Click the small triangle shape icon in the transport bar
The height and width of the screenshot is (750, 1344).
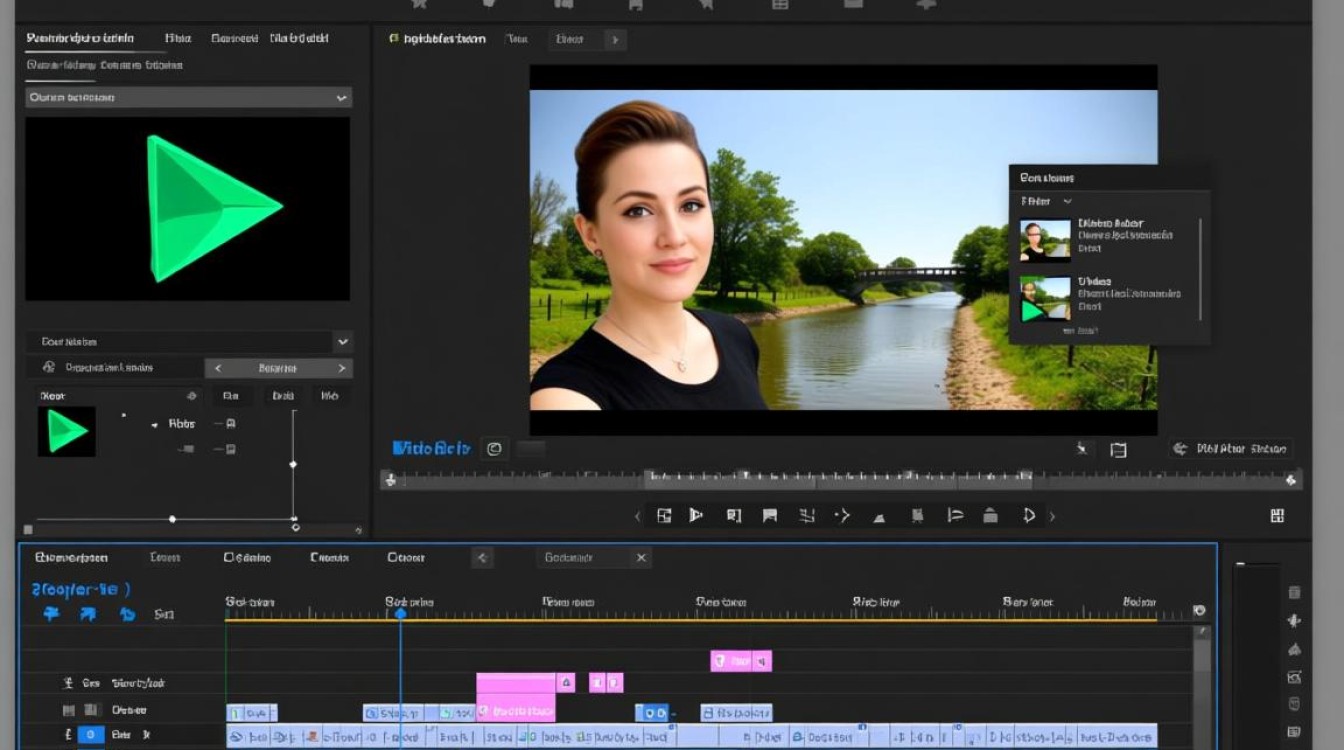879,517
